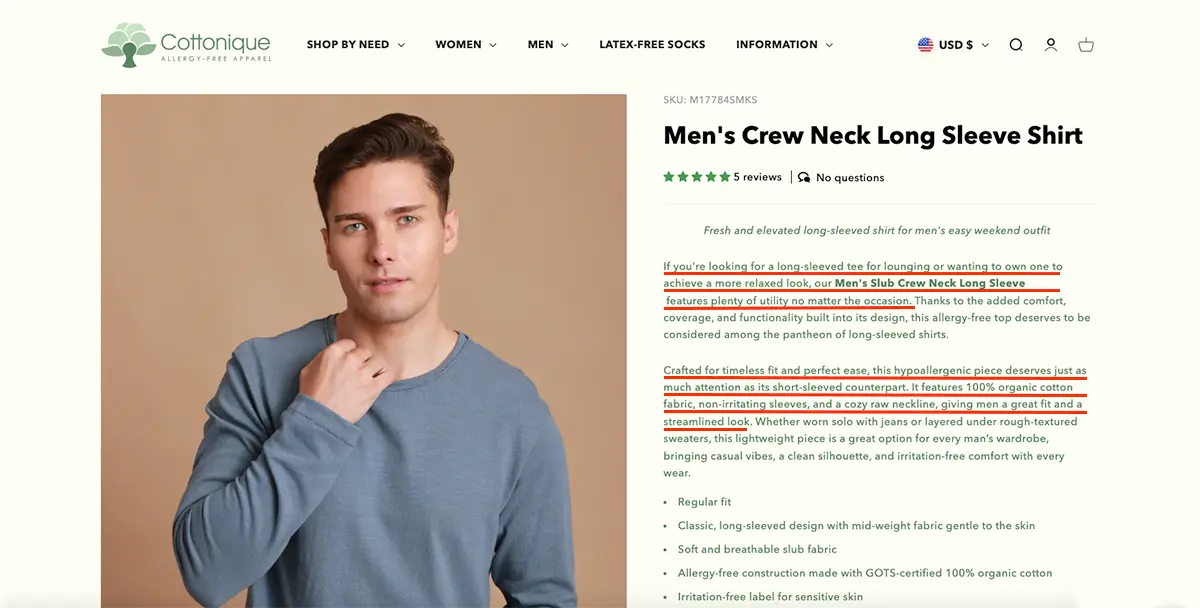Image resolution: width=1200 pixels, height=608 pixels.
Task: Open the search magnifier icon
Action: (x=1016, y=45)
